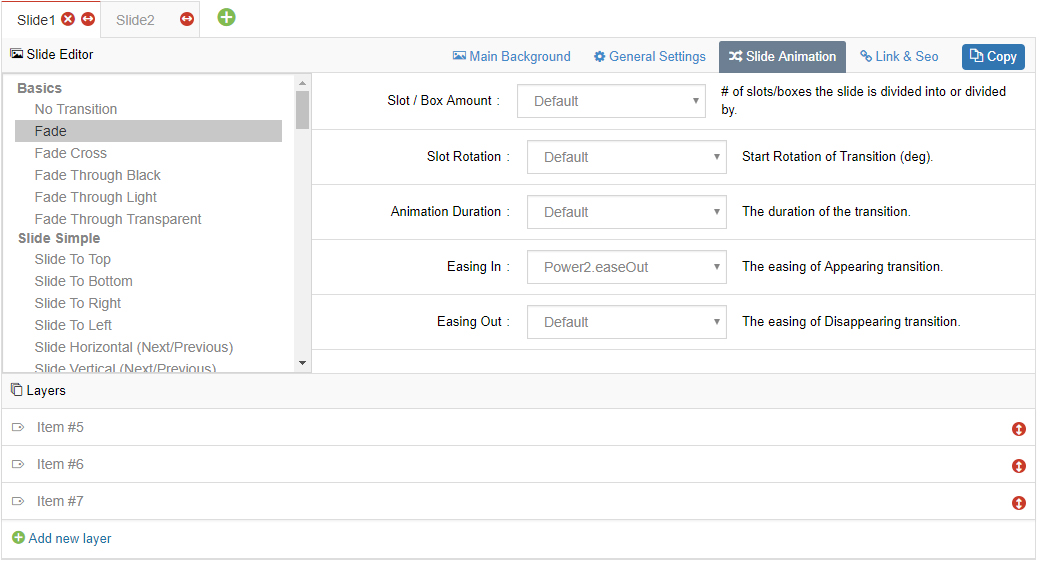Click the Basics category heading
Viewport: 1040px width, 563px height.
pyautogui.click(x=39, y=88)
